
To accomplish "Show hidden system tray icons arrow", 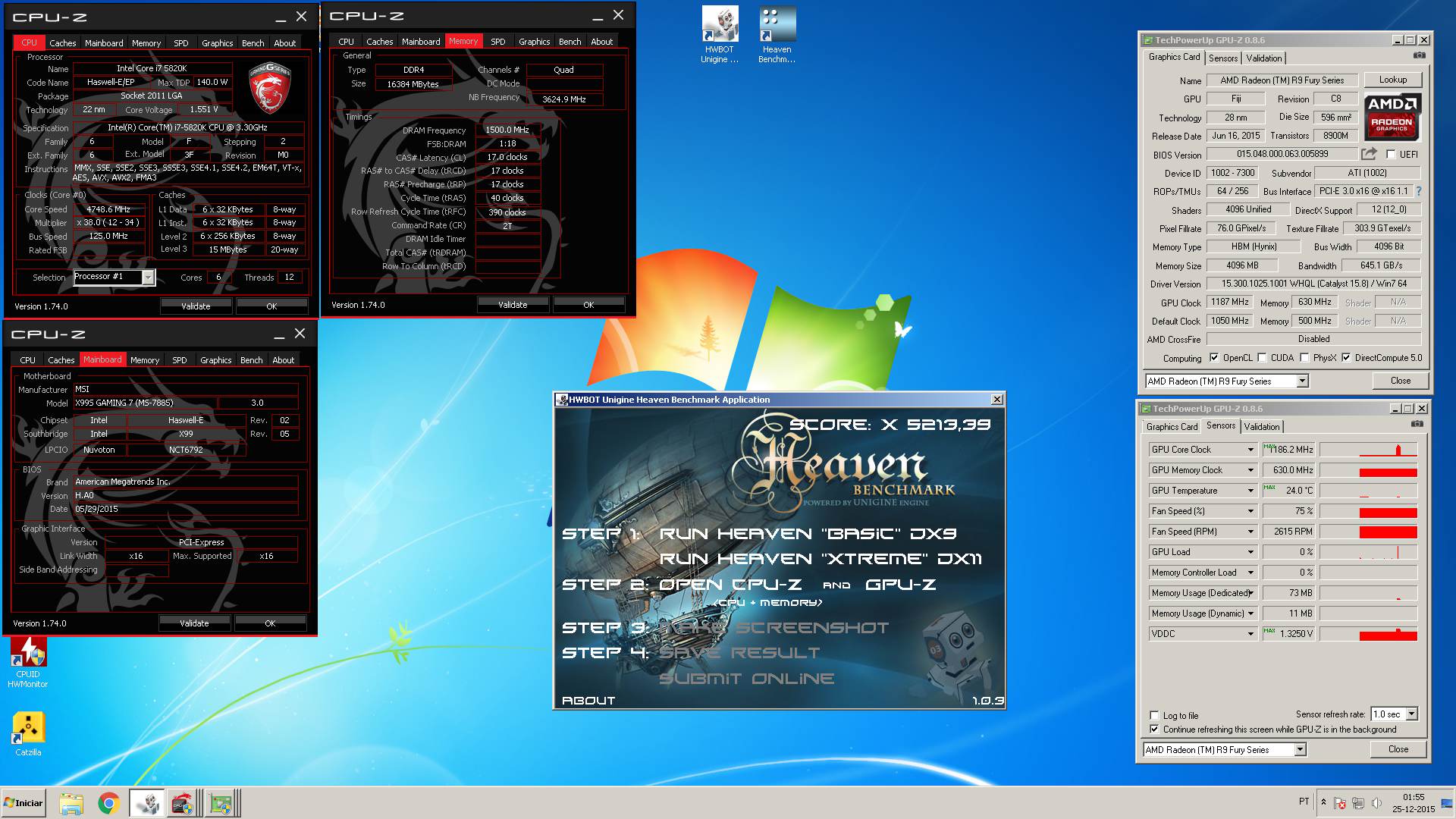I will 1323,802.
